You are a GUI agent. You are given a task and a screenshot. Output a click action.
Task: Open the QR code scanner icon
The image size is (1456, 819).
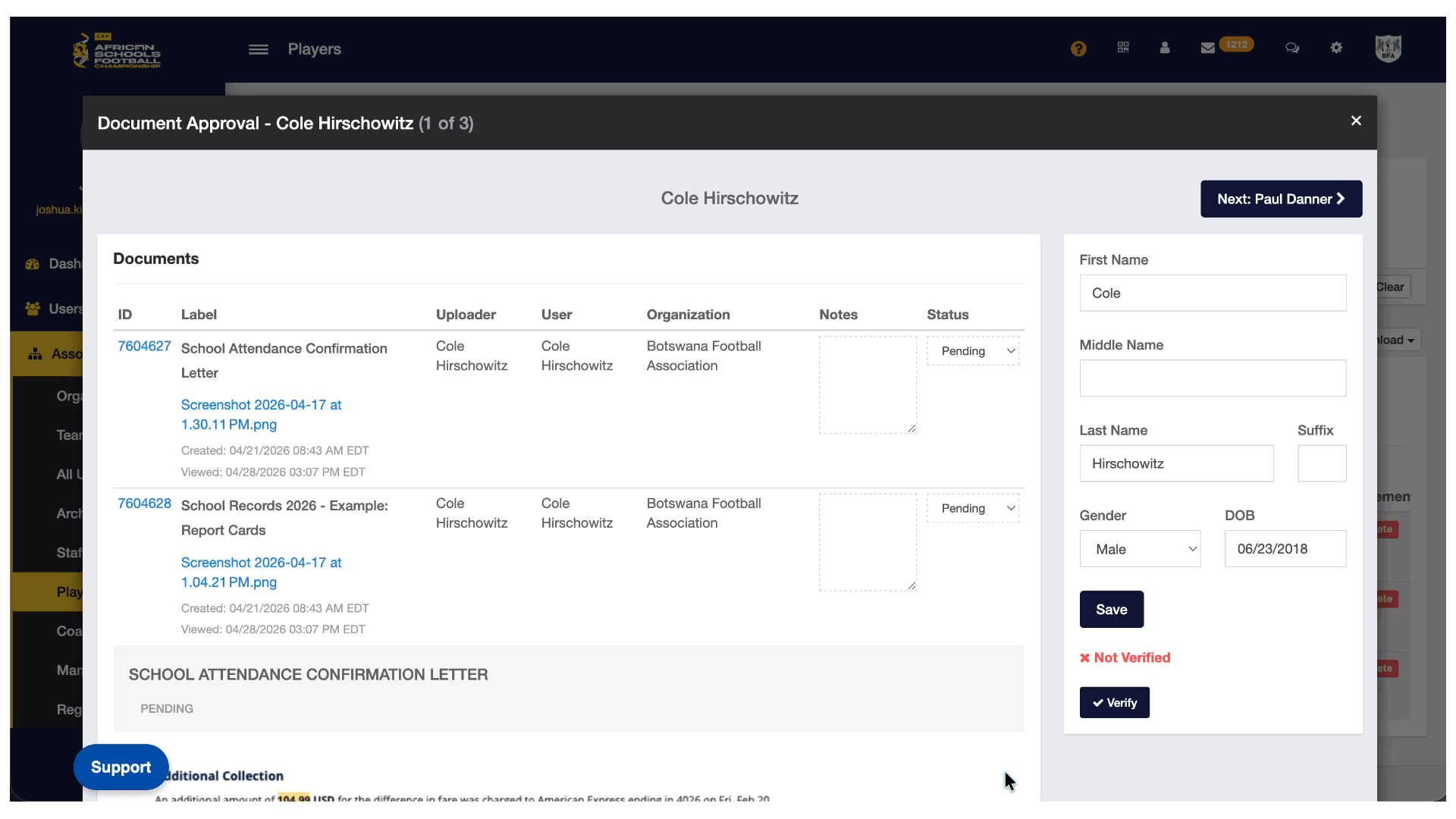coord(1123,48)
